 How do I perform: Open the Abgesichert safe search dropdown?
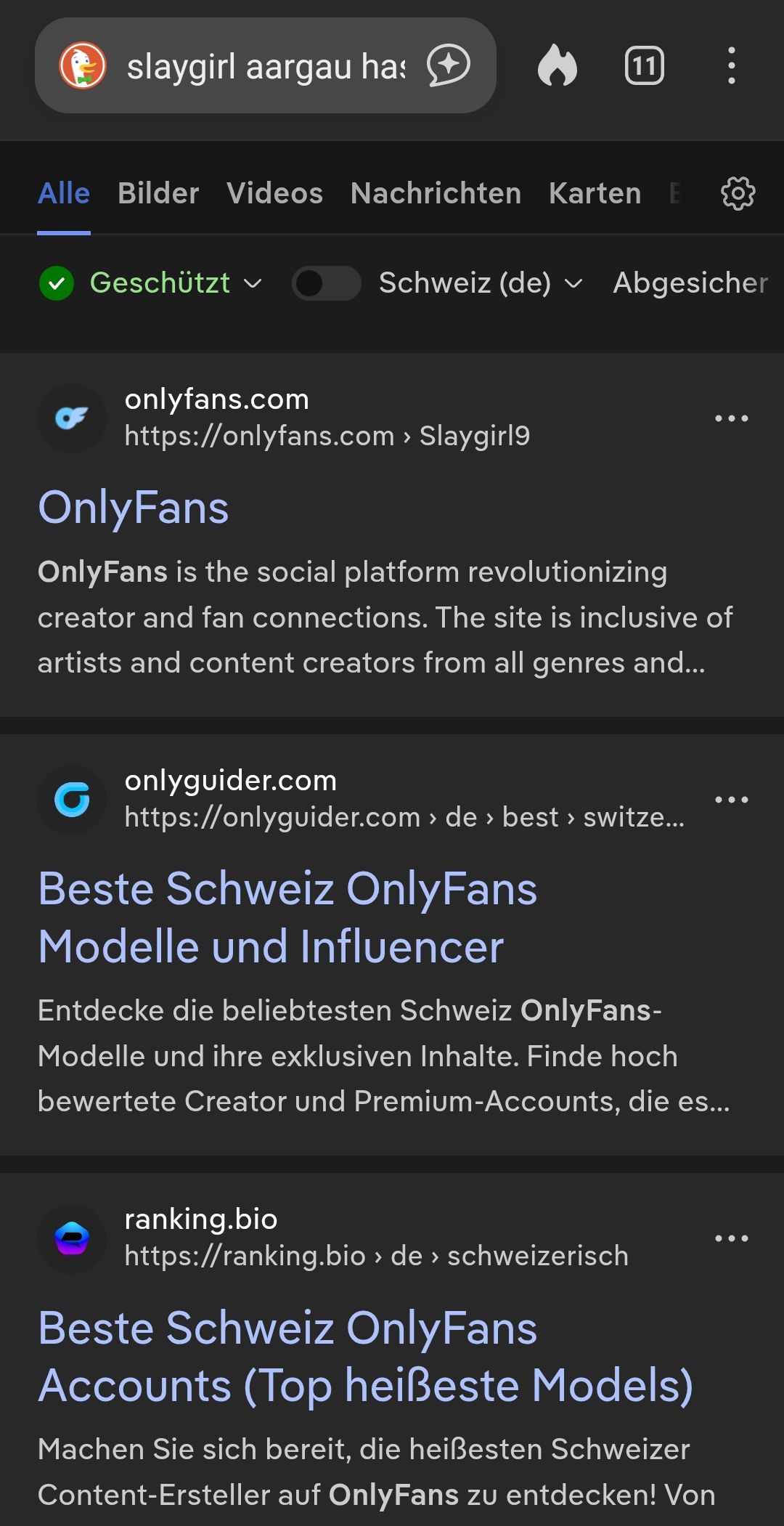(690, 283)
